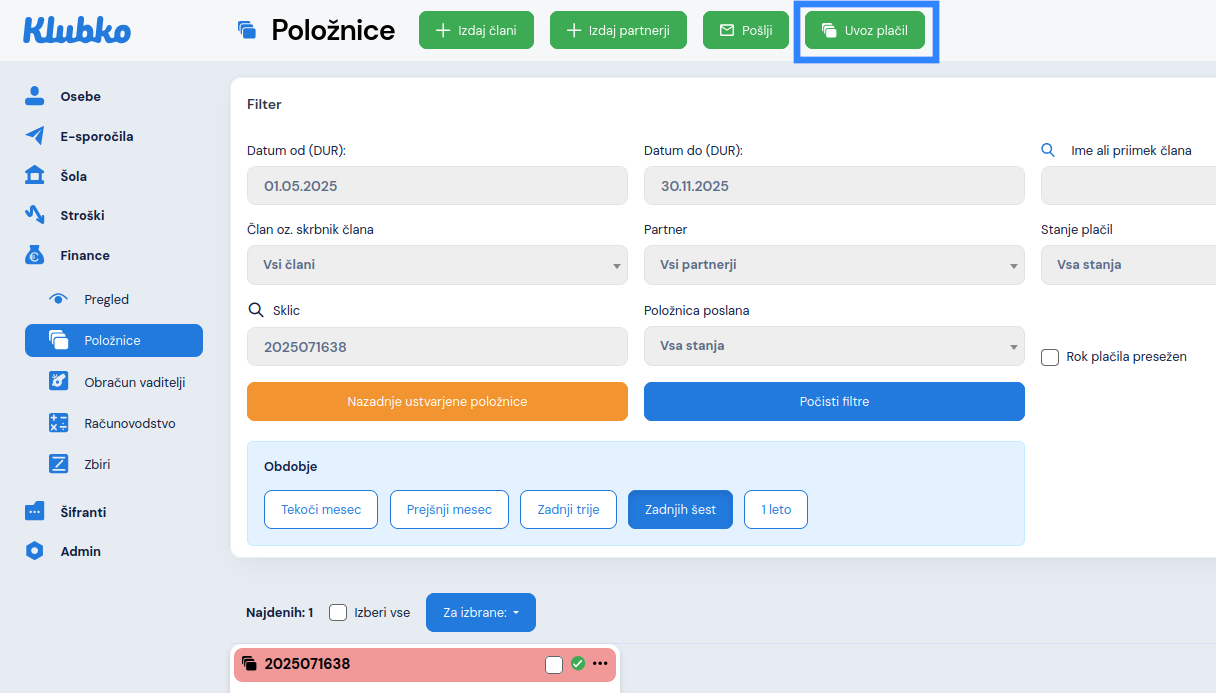Click the Uvoz plačil button
Screen dimensions: 1216x693
(865, 31)
